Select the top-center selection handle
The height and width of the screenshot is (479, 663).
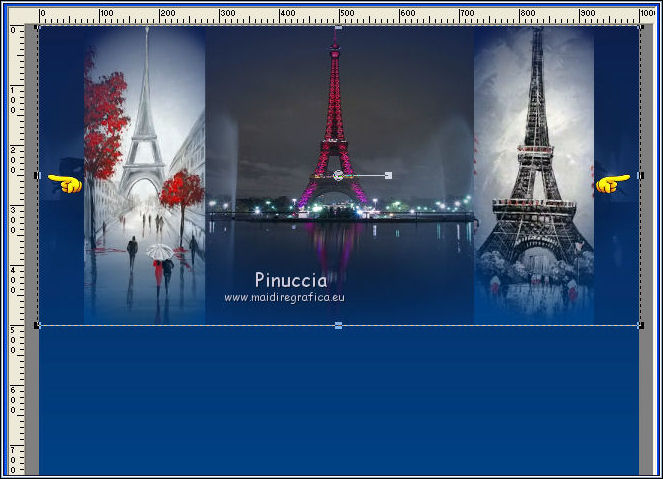click(x=338, y=27)
